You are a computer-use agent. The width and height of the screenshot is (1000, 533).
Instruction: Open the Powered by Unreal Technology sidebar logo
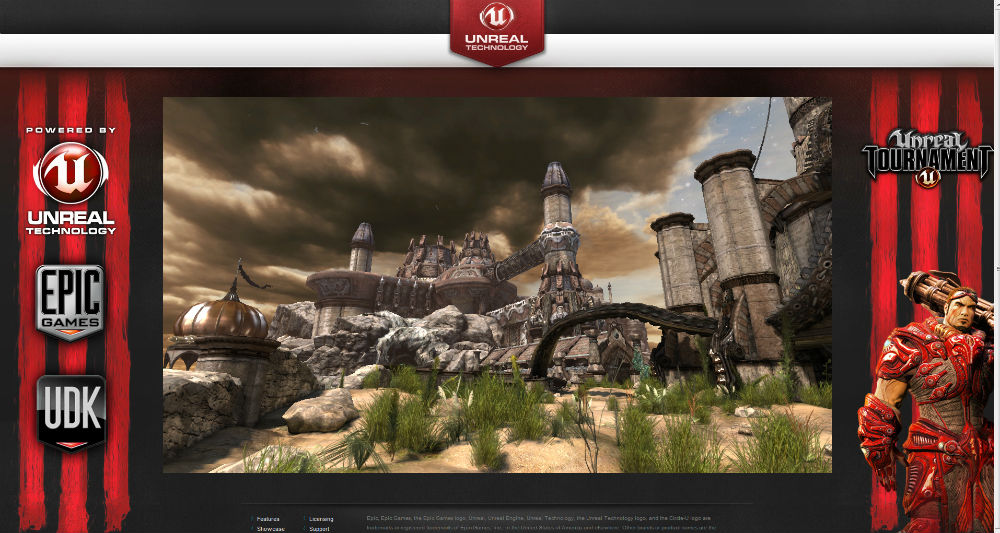[x=71, y=181]
